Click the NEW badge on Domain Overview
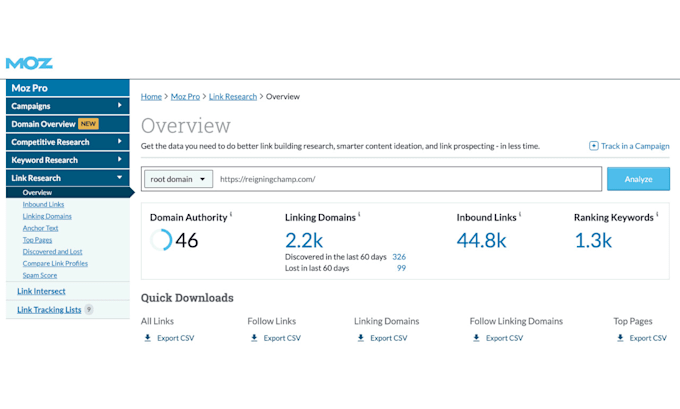The height and width of the screenshot is (409, 680). (x=88, y=124)
